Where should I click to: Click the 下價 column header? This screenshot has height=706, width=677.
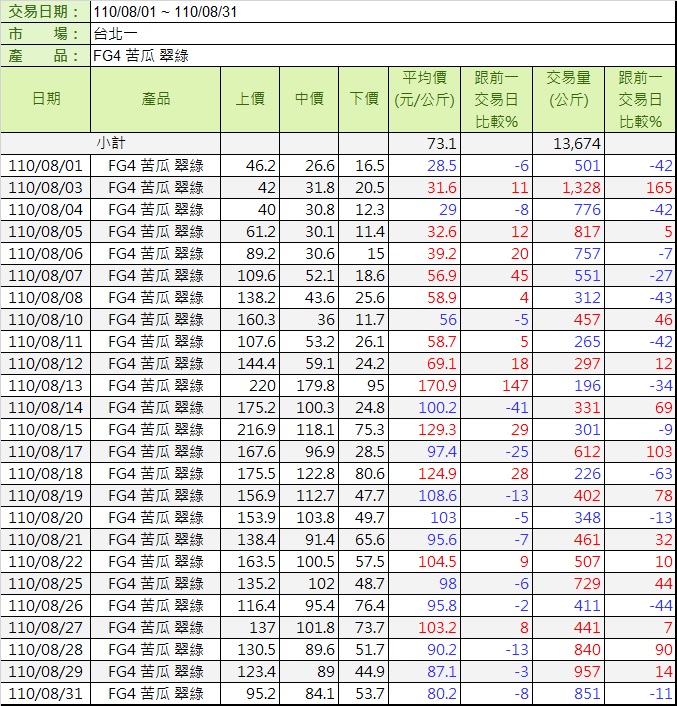[364, 99]
